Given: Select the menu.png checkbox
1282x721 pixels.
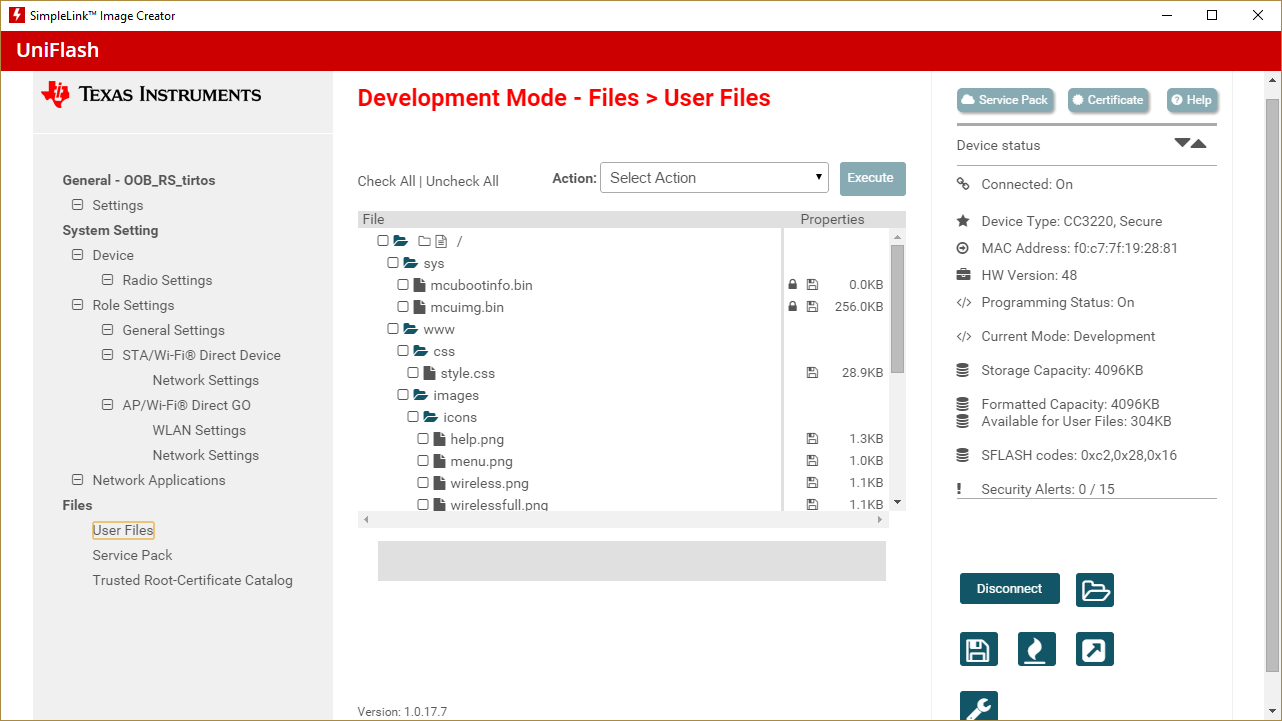Looking at the screenshot, I should (x=423, y=461).
